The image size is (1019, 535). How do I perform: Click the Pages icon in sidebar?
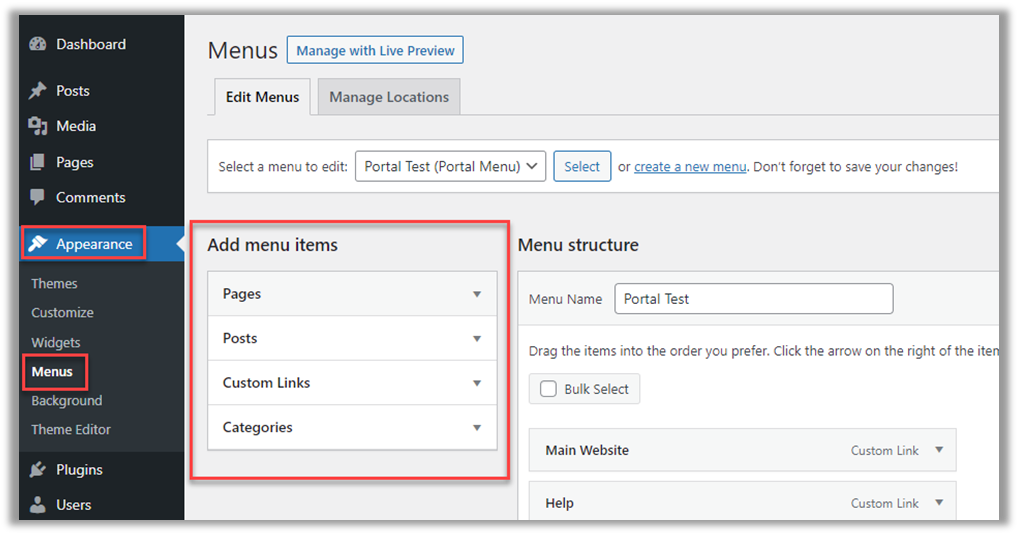coord(38,162)
